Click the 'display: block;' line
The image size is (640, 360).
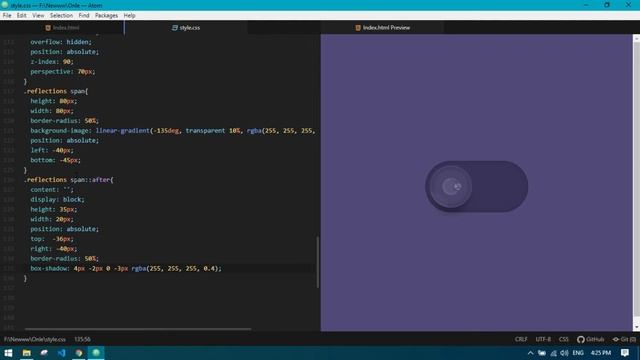(57, 200)
